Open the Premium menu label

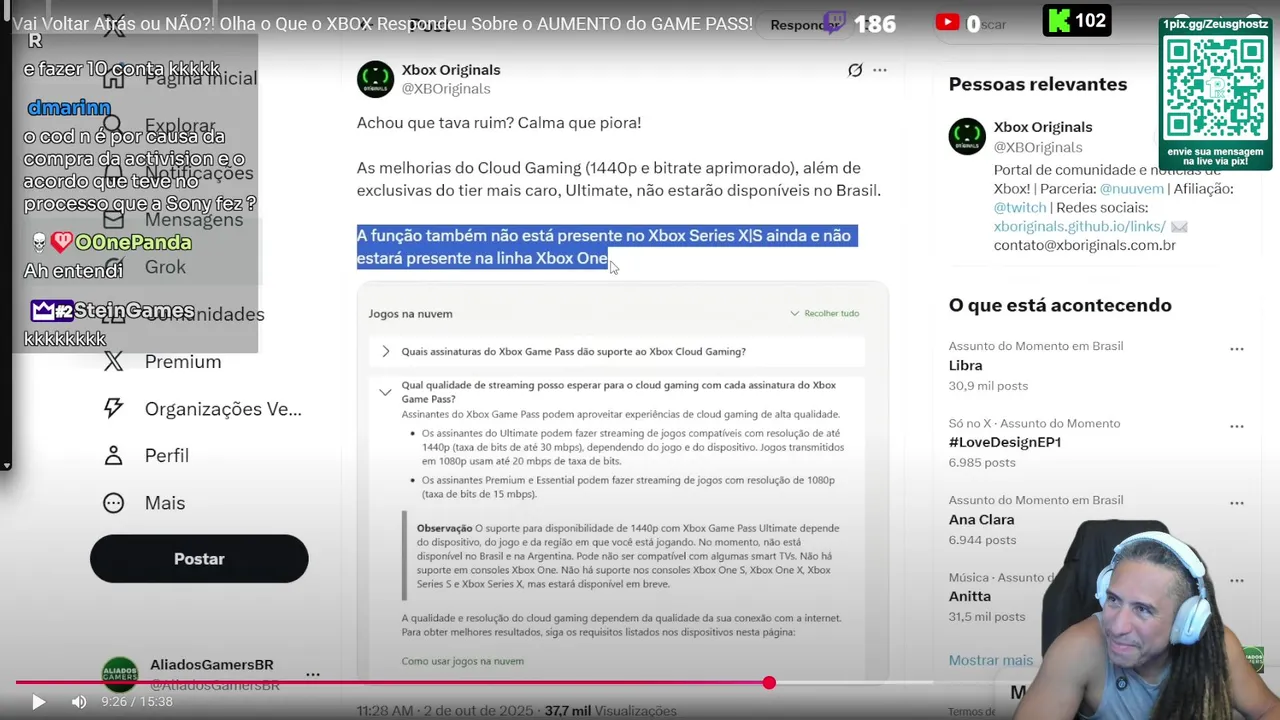point(183,362)
